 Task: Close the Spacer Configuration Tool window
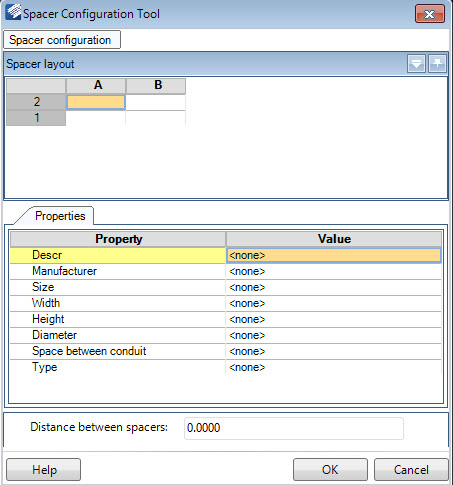point(430,14)
